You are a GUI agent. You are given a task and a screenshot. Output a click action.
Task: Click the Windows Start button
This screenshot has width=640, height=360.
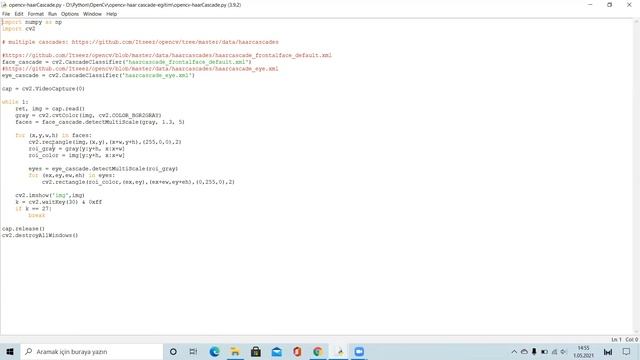coord(10,351)
